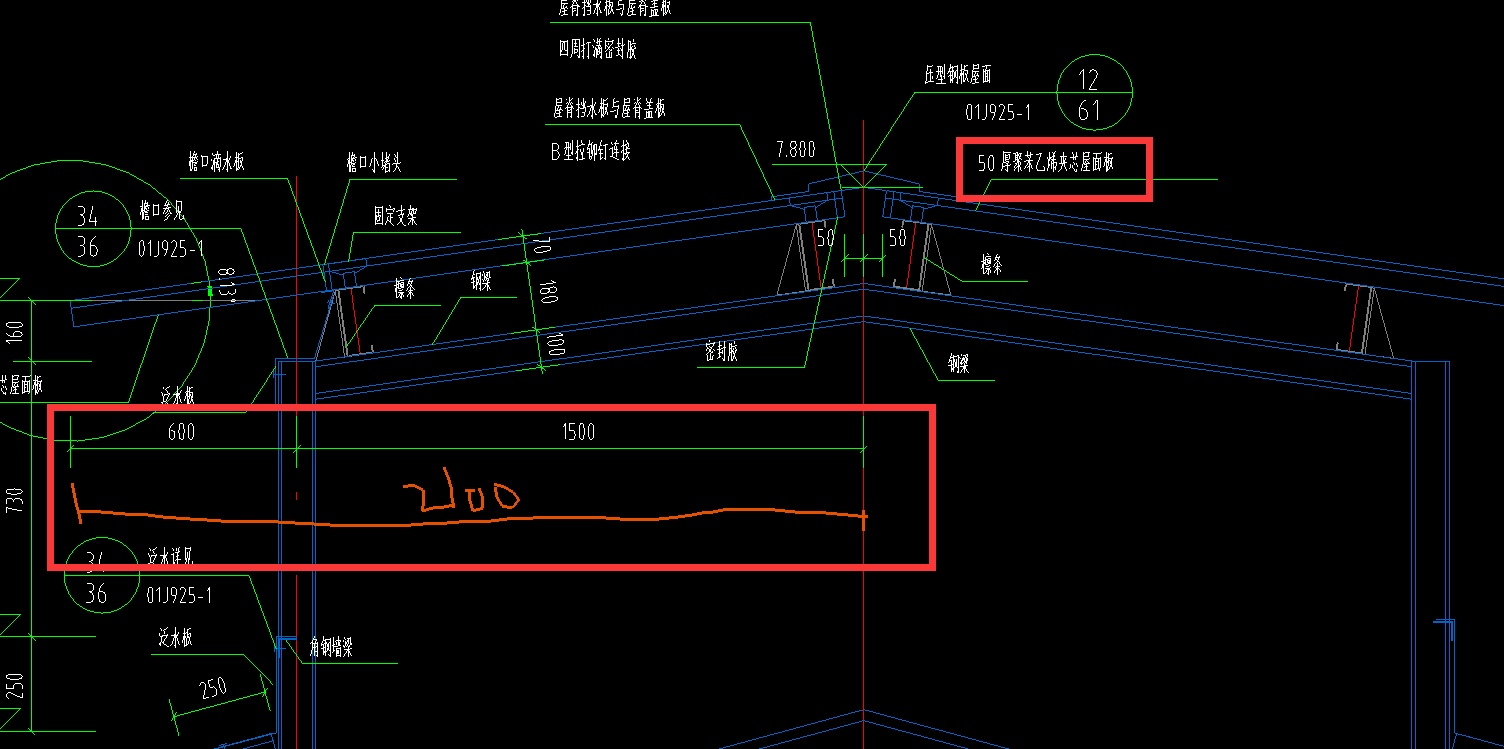The image size is (1504, 749).
Task: Select the 泛水板 label above 角钢墙梁
Action: tap(173, 638)
